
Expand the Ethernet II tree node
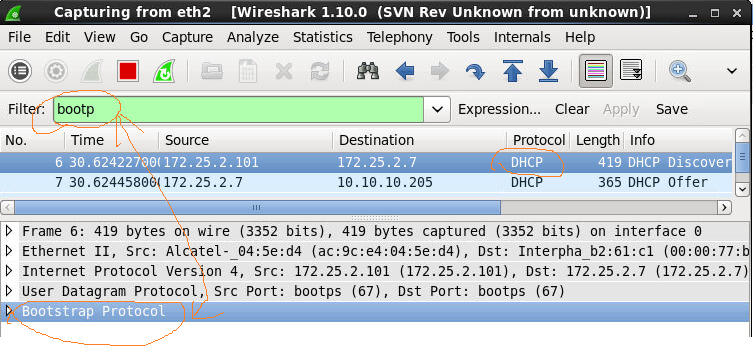pos(8,251)
